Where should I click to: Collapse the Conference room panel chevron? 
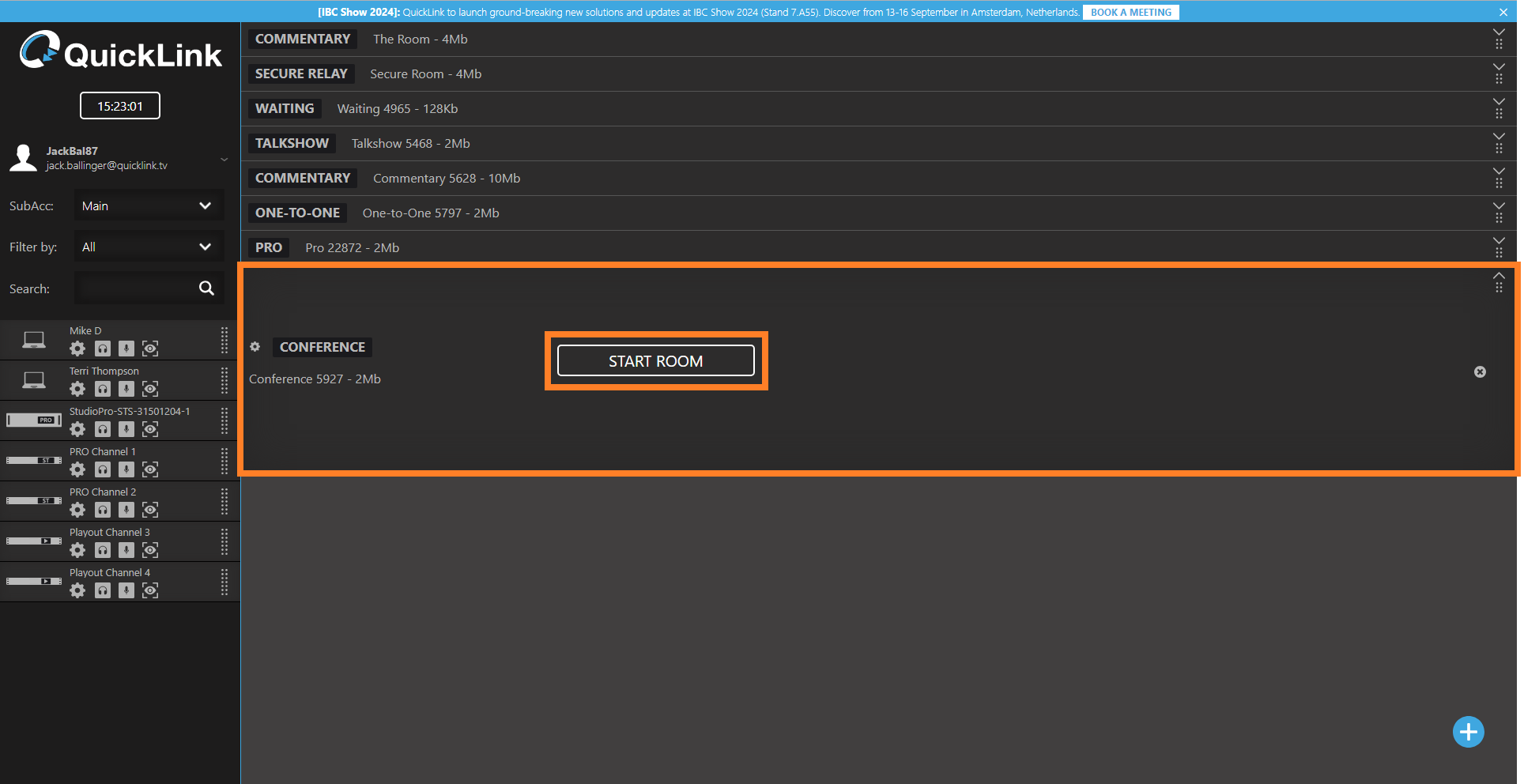point(1499,276)
